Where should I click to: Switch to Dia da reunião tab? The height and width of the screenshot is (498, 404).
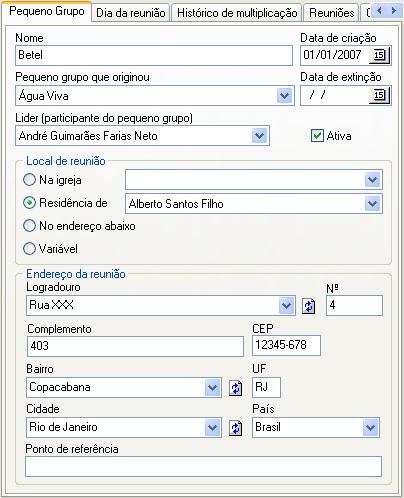(x=131, y=13)
